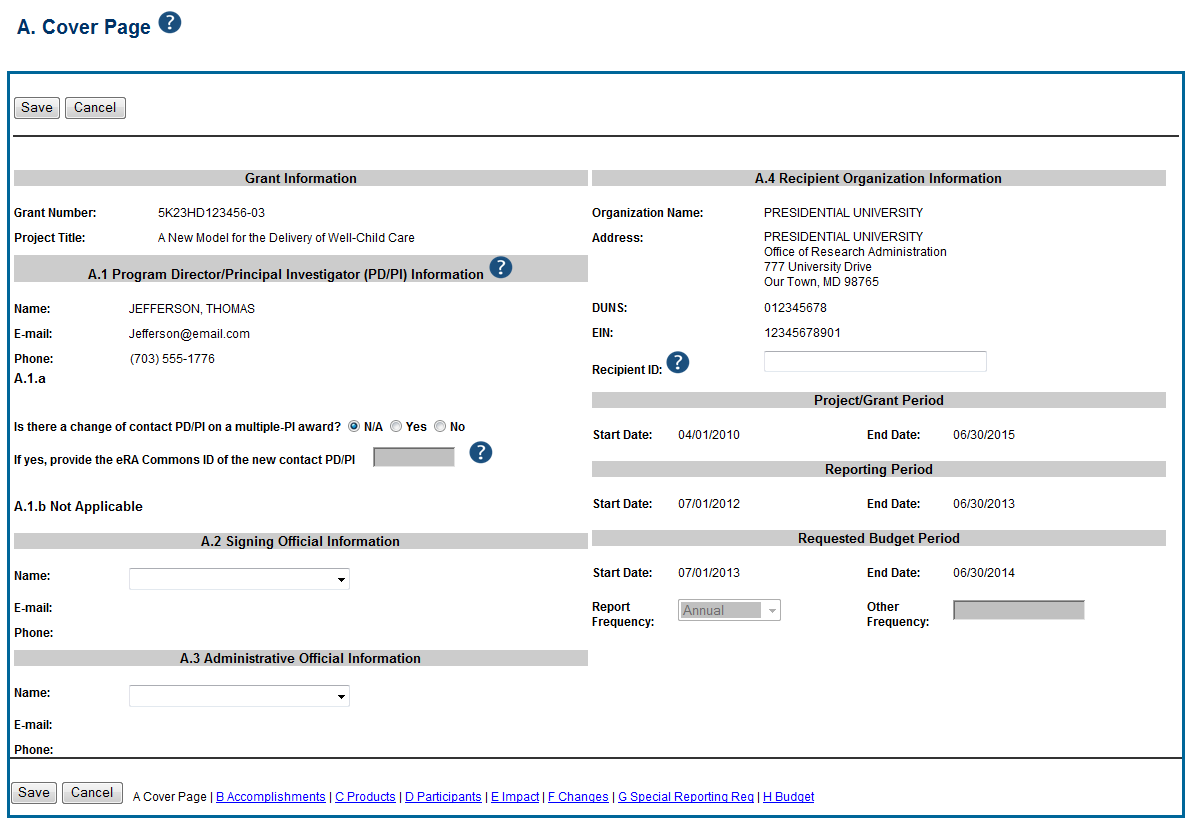Screen dimensions: 1189x821
Task: Open help icon beside Cover Page heading
Action: [170, 23]
